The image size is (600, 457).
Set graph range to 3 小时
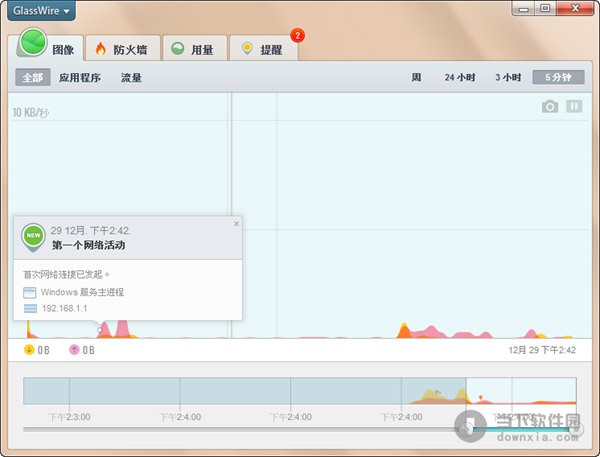[508, 77]
